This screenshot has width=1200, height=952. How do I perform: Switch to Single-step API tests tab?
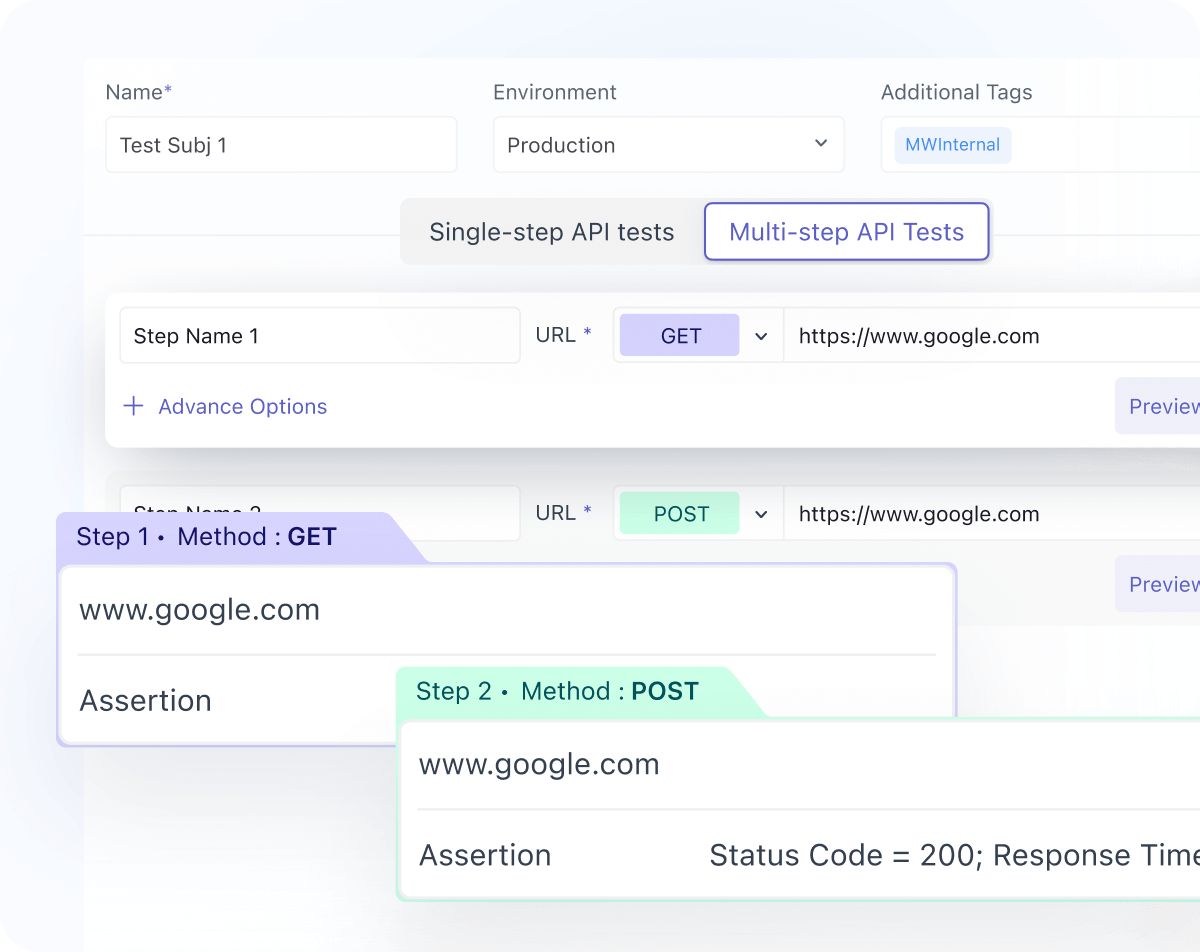[x=552, y=232]
